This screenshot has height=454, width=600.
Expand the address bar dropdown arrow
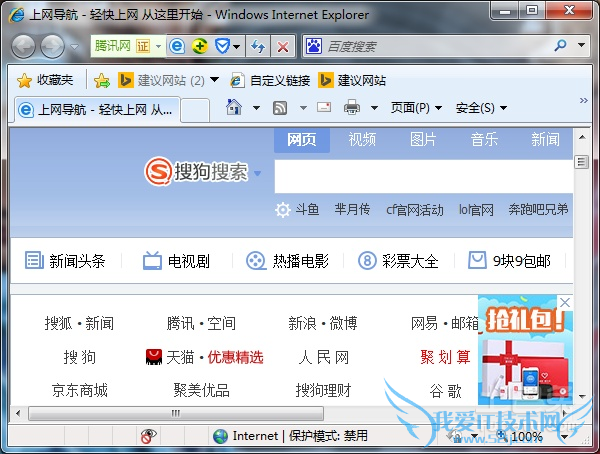tap(158, 47)
